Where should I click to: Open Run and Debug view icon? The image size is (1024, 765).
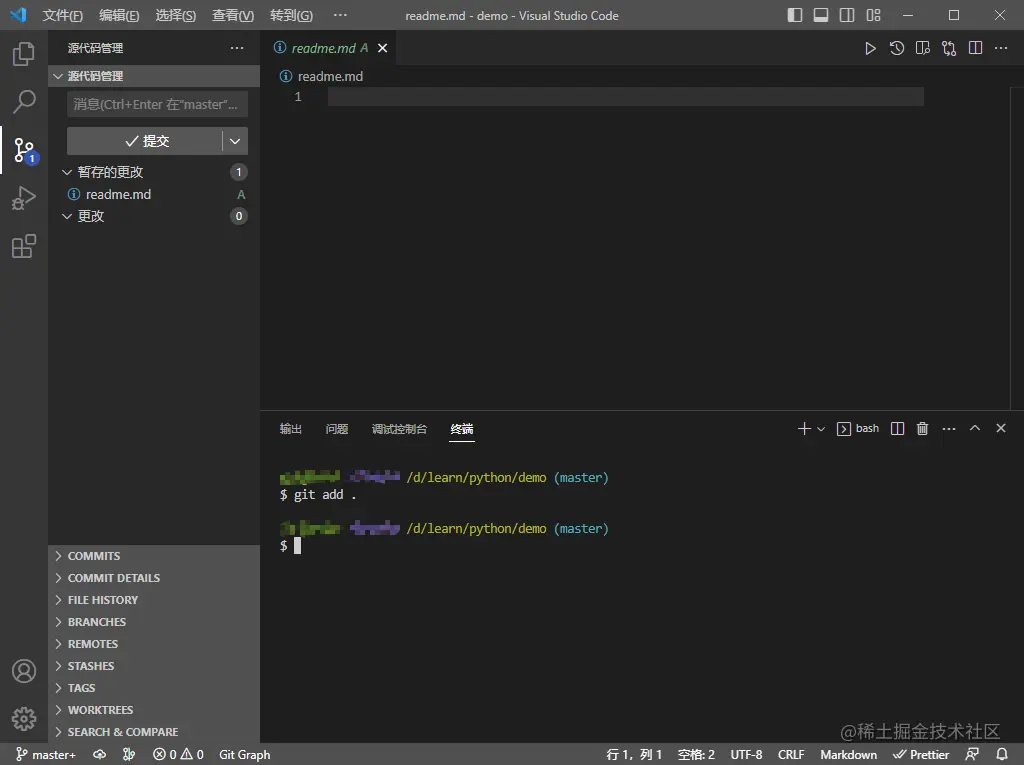[24, 199]
